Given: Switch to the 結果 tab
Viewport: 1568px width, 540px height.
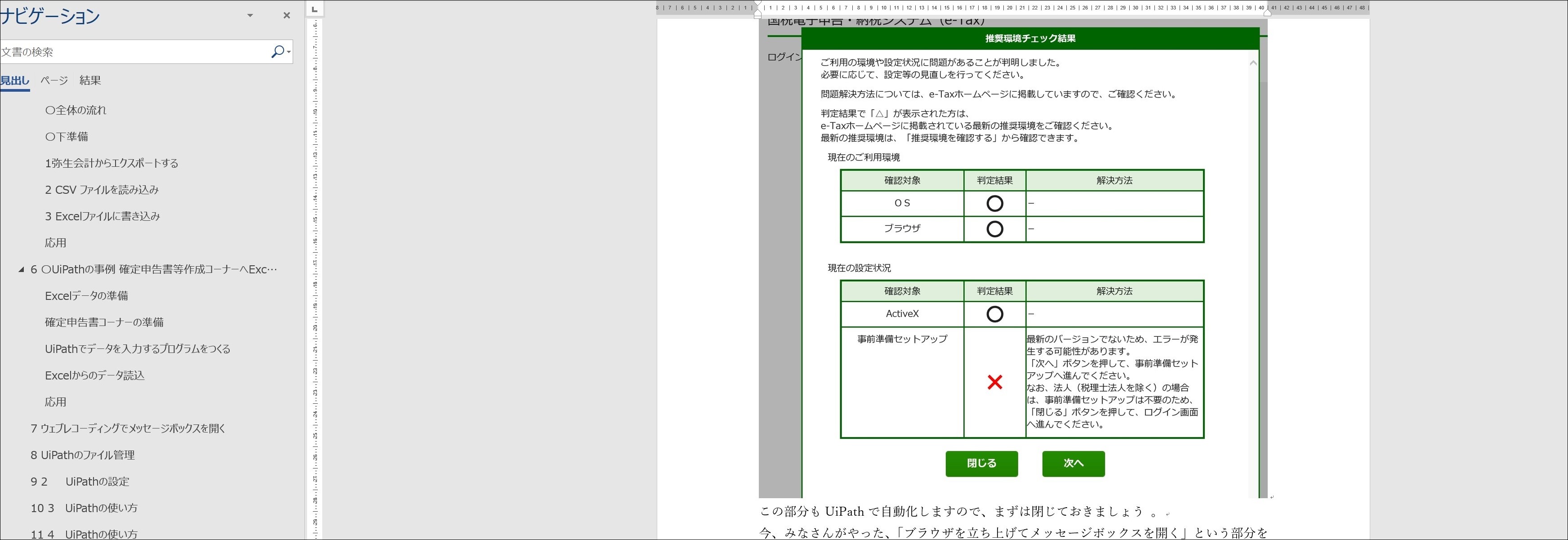Looking at the screenshot, I should (x=90, y=80).
